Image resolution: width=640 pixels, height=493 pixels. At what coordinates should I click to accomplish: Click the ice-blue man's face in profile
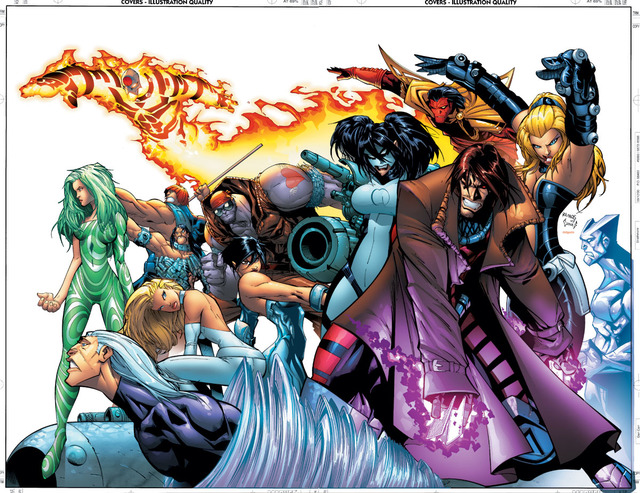pyautogui.click(x=594, y=247)
